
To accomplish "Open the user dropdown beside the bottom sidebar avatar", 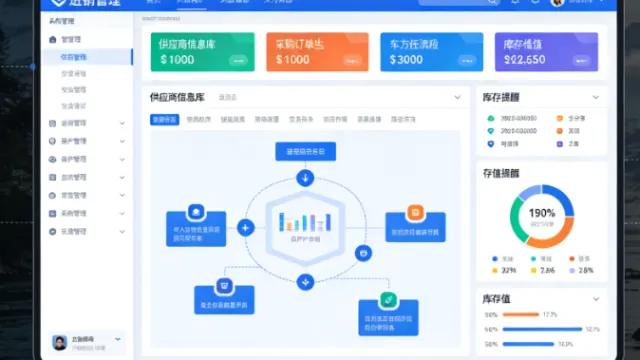I will pyautogui.click(x=118, y=339).
